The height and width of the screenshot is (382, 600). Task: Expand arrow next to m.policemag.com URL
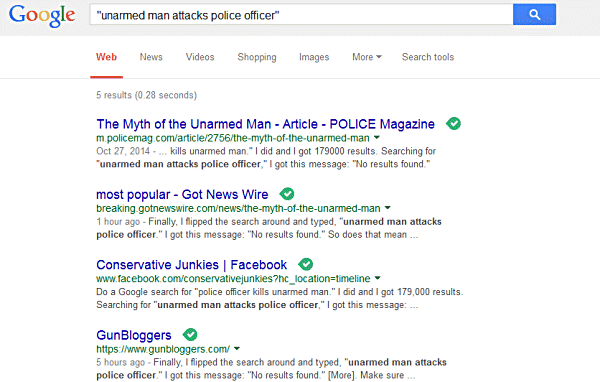tap(377, 137)
